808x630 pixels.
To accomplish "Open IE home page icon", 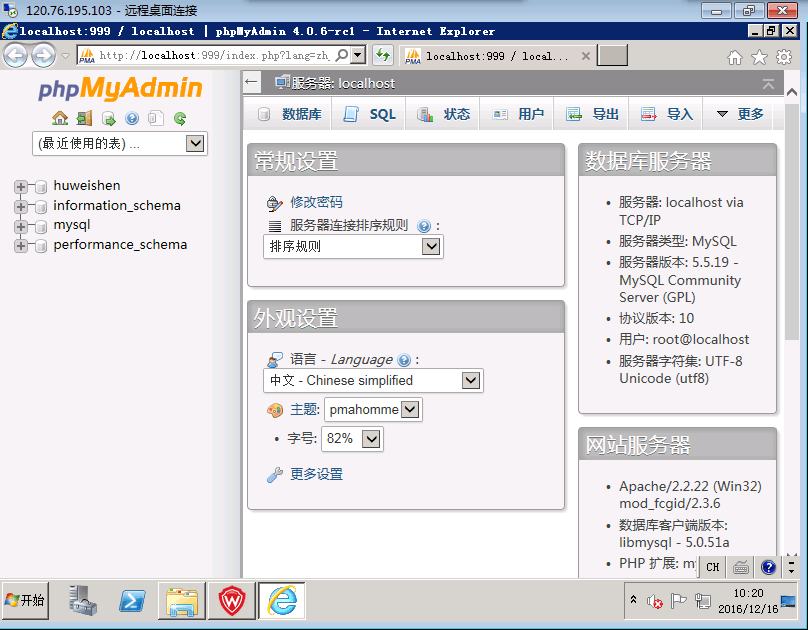I will 735,57.
